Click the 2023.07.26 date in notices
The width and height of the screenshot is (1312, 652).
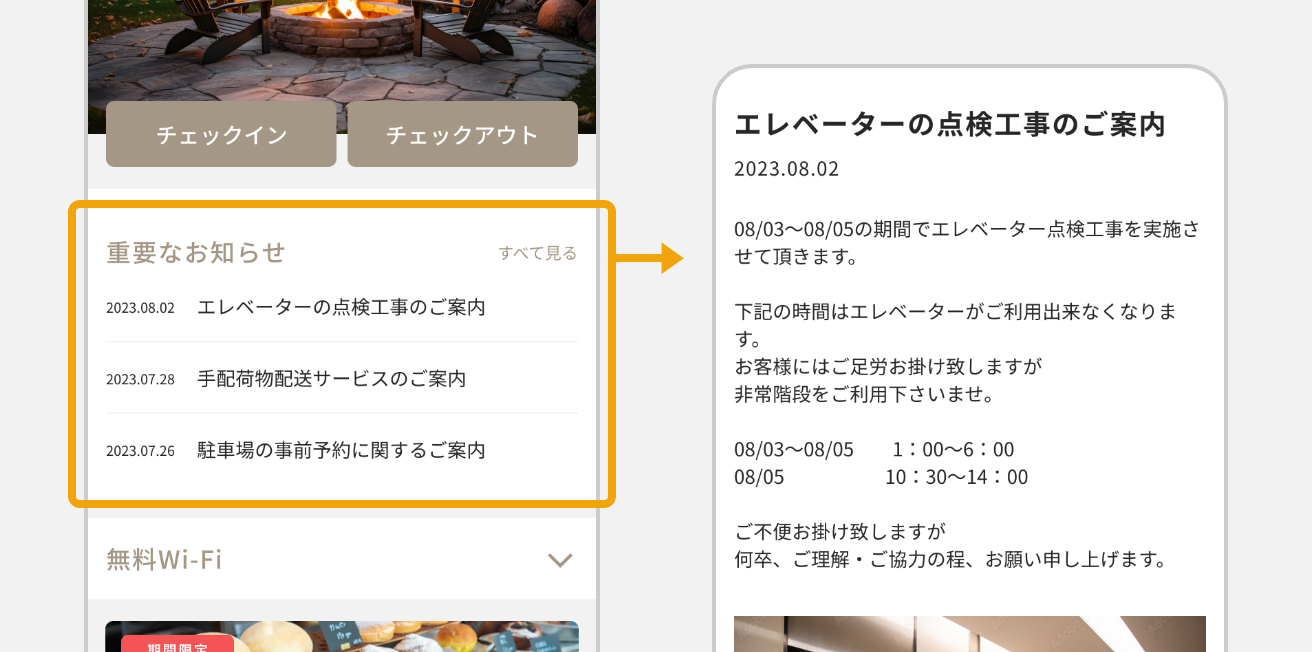(140, 452)
